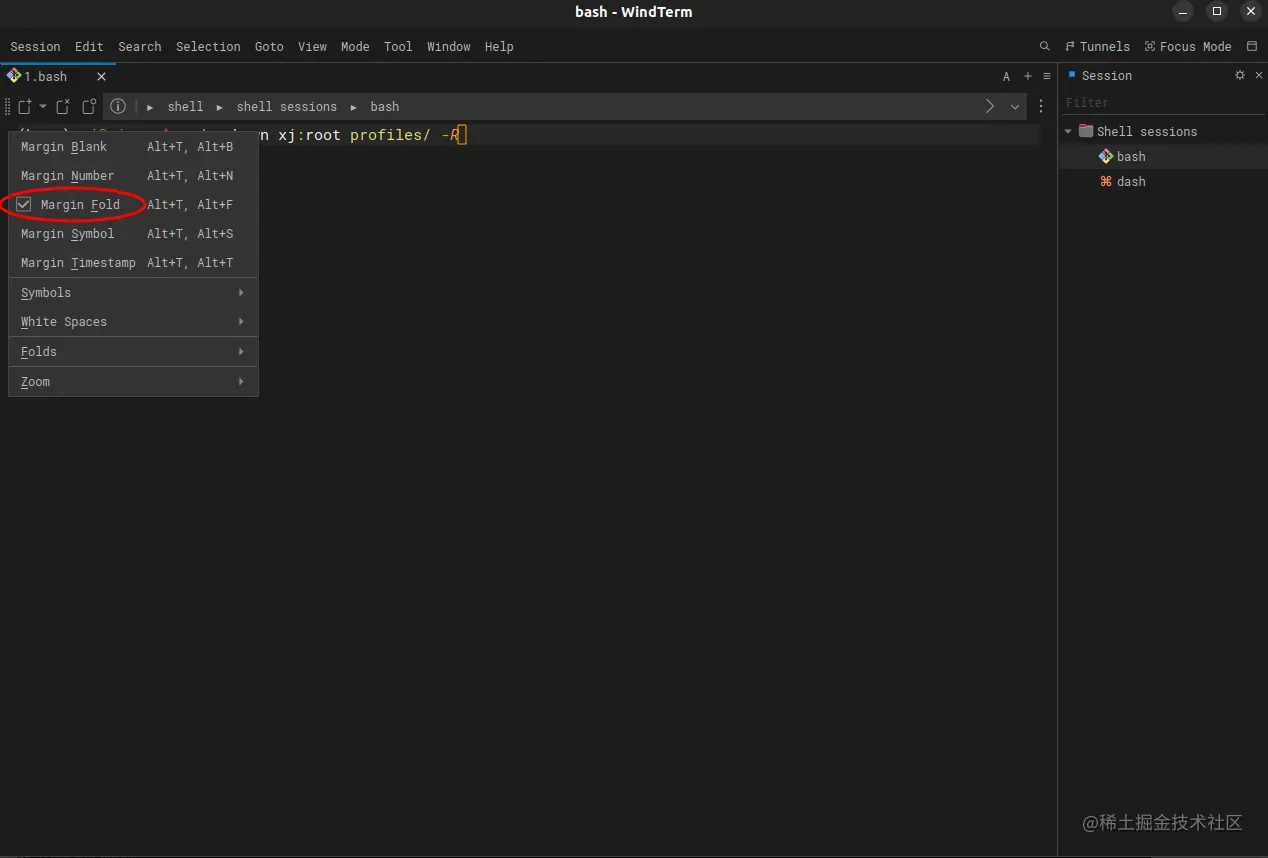Click the 'shell sessions' breadcrumb
Screen dimensions: 1268x858
(286, 106)
